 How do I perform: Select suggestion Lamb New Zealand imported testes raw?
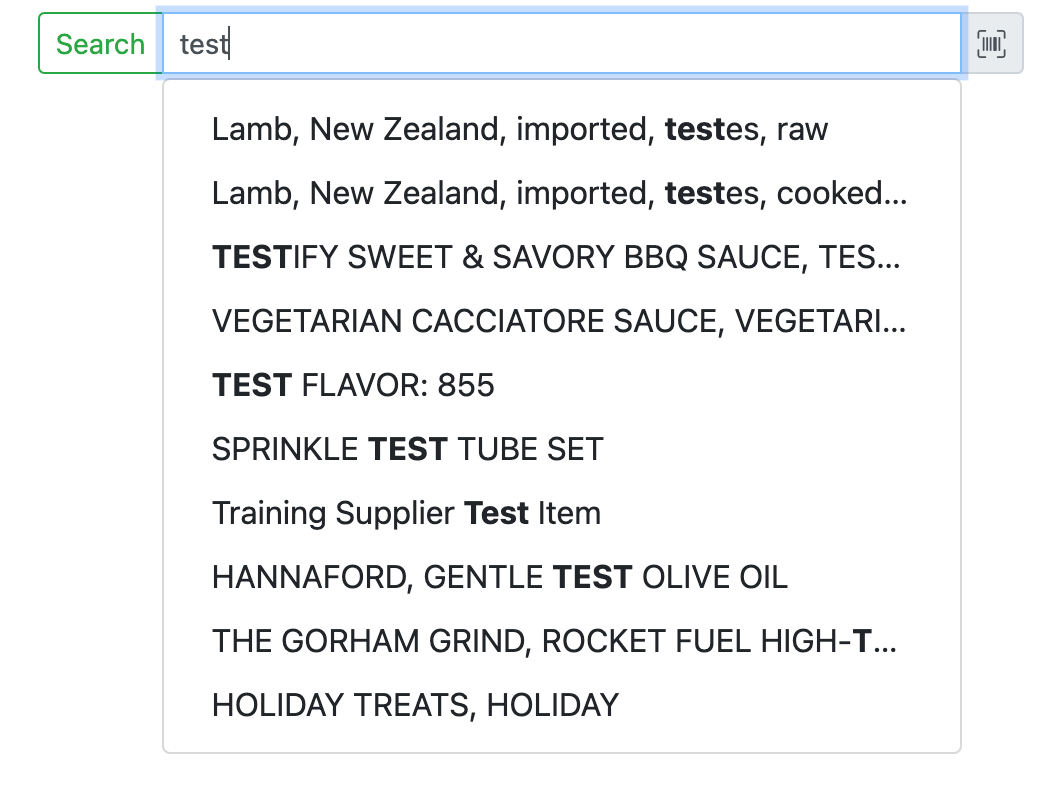[519, 128]
